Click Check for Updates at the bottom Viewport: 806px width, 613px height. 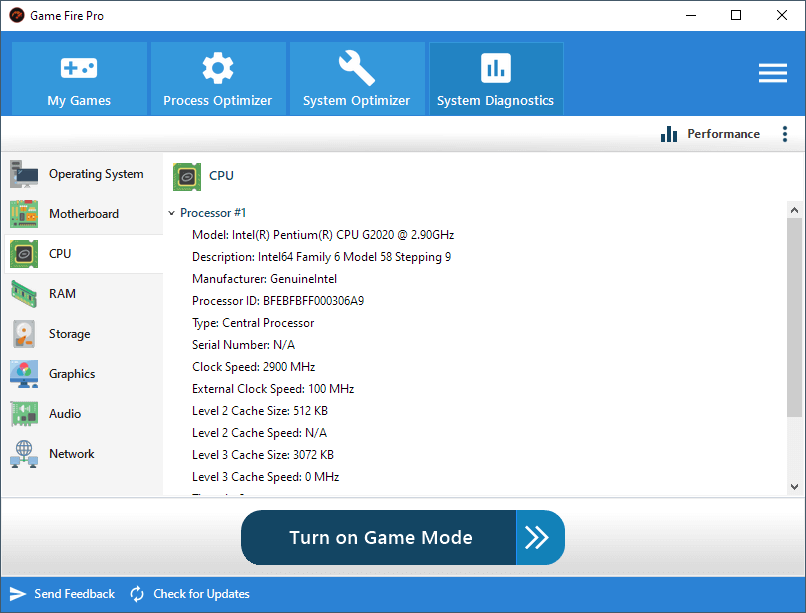point(190,593)
